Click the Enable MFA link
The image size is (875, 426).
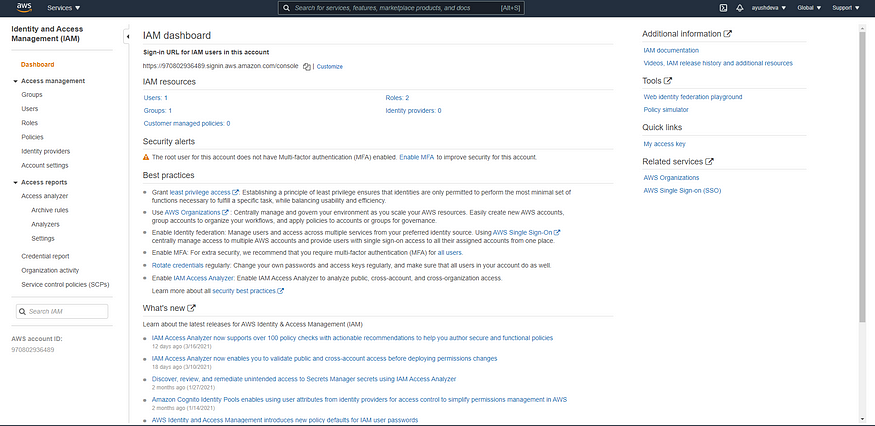click(416, 157)
